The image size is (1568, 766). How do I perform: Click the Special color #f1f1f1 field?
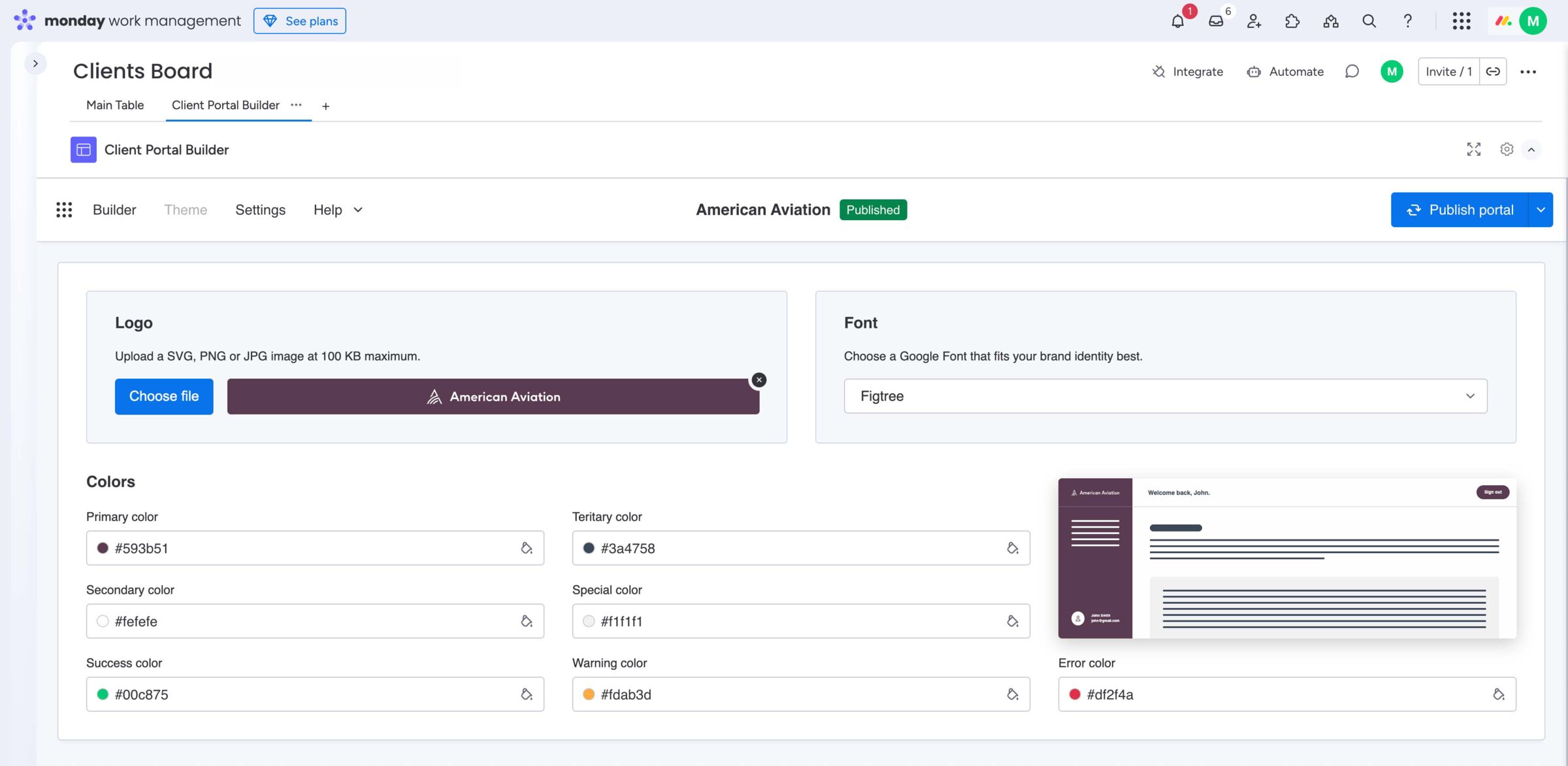click(801, 621)
